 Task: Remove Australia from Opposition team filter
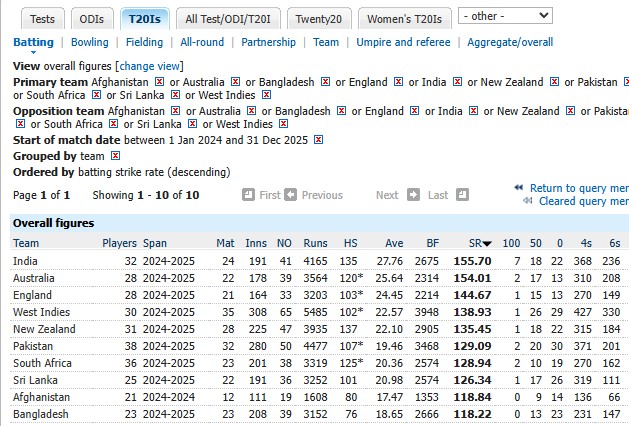click(252, 111)
